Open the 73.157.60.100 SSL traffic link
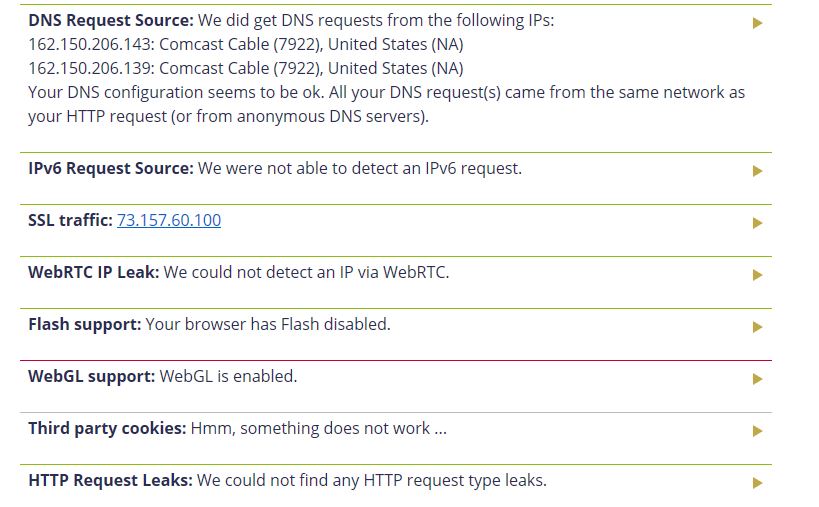Screen dimensions: 819x507 click(169, 220)
